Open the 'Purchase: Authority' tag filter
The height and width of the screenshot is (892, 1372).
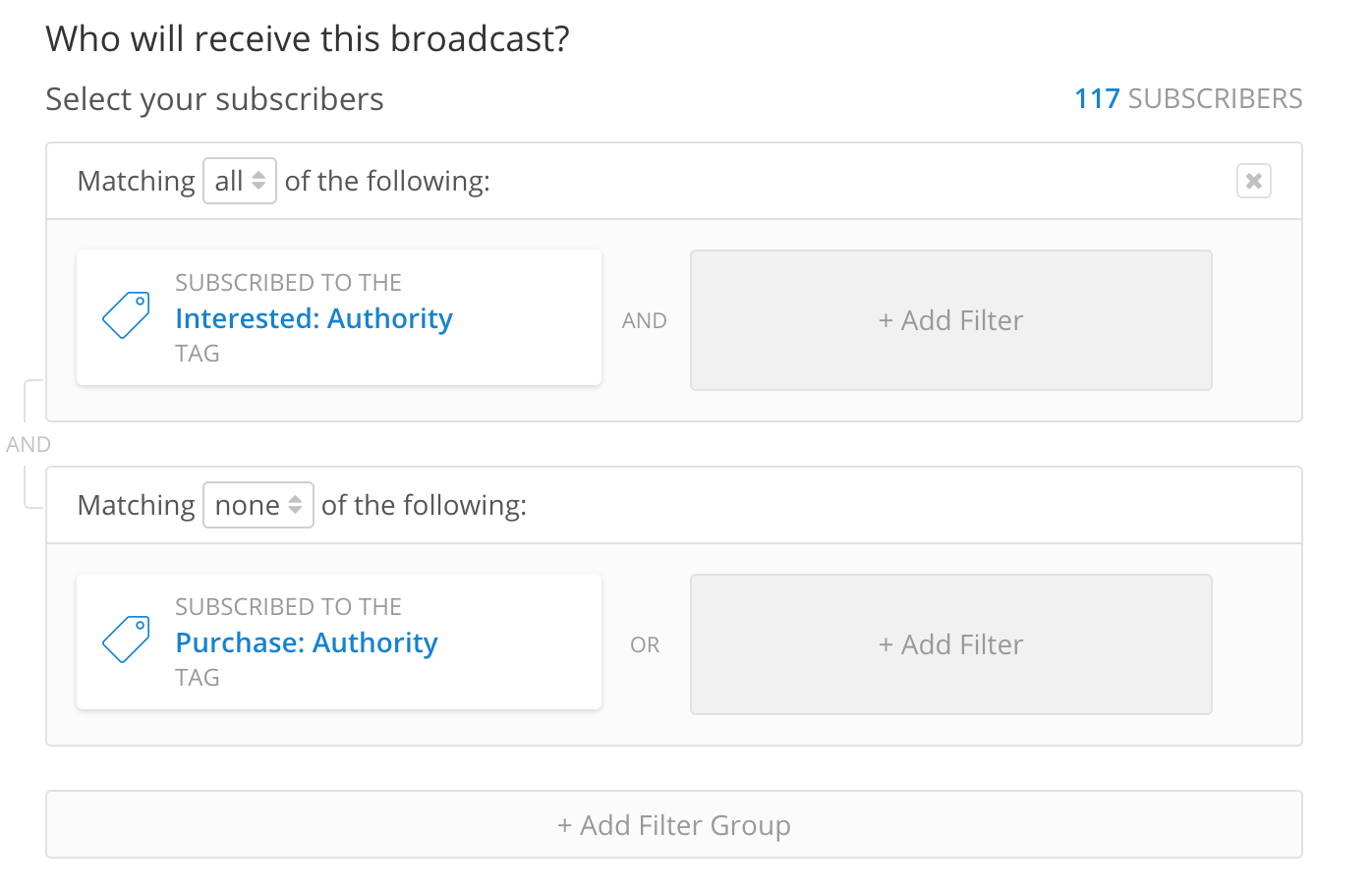coord(306,642)
